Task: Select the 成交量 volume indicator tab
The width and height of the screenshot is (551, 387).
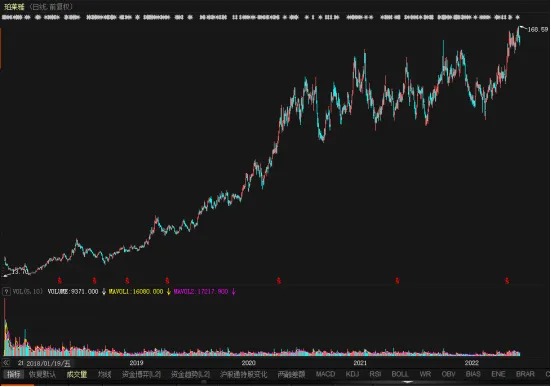Action: pyautogui.click(x=77, y=374)
